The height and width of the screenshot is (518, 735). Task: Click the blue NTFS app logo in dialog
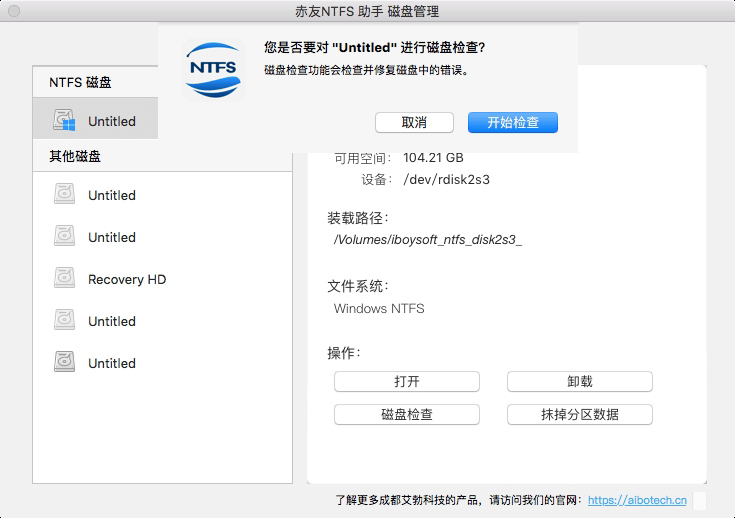coord(213,70)
